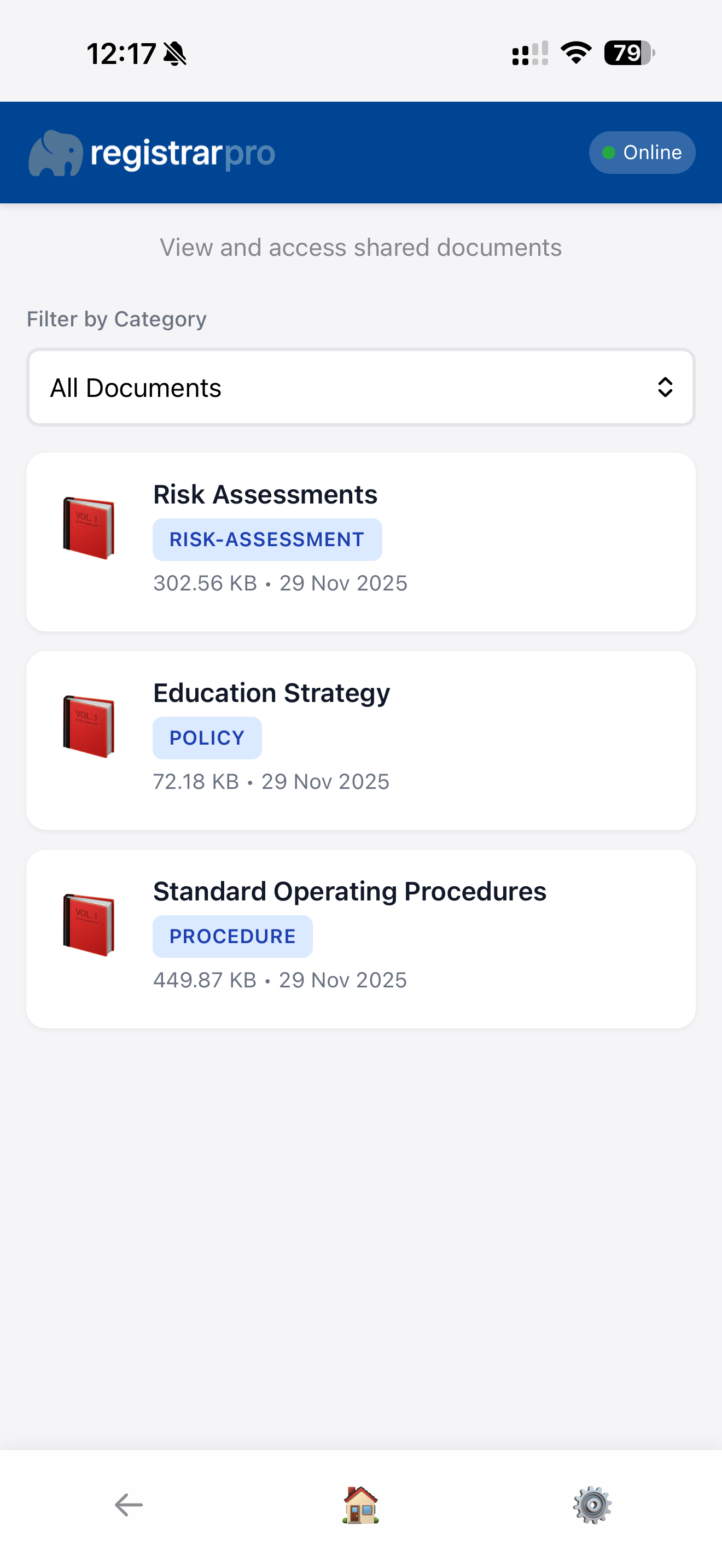722x1568 pixels.
Task: Open settings with the gear icon
Action: [592, 1505]
